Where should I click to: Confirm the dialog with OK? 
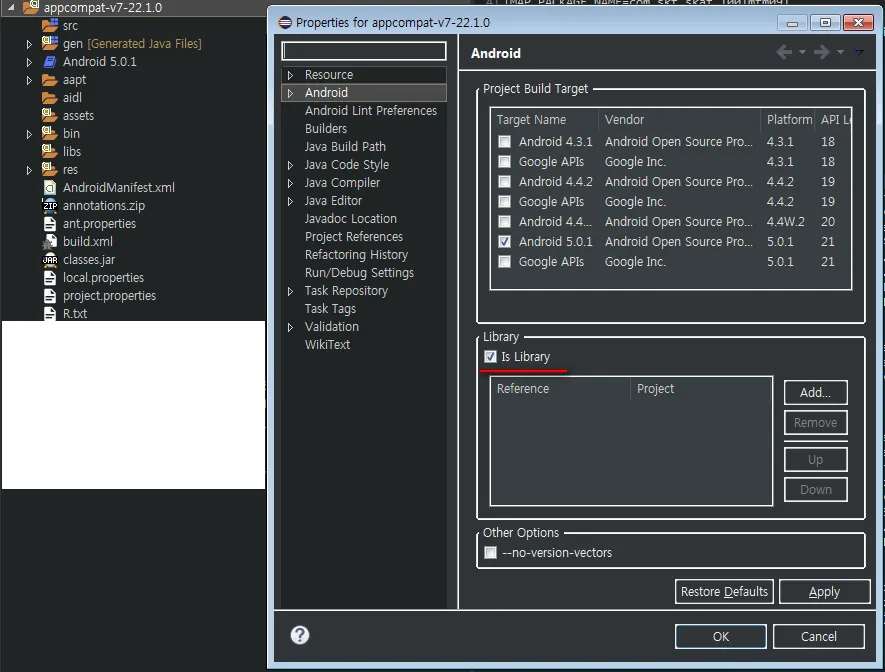(x=721, y=636)
